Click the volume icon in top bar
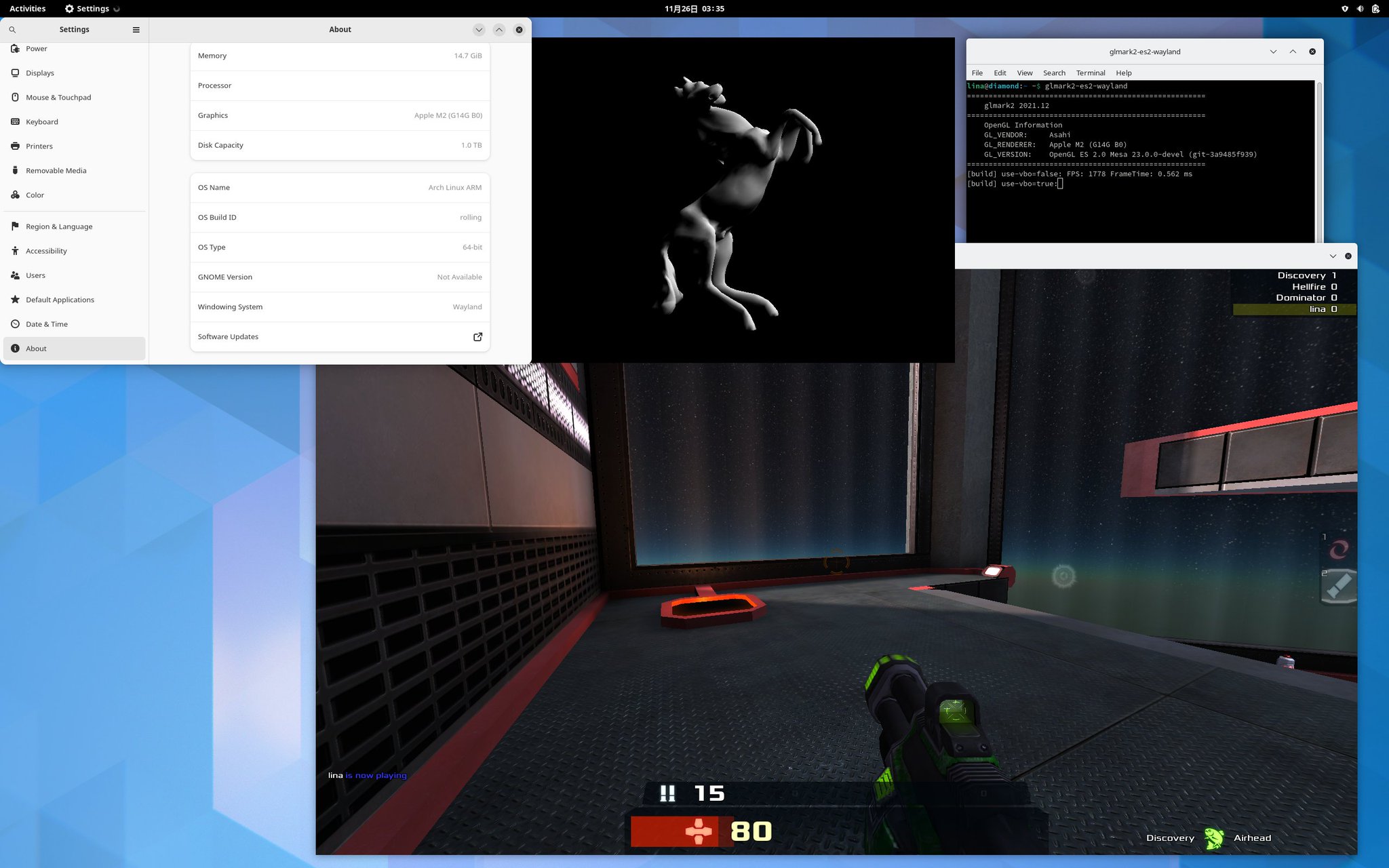Screen dimensions: 1389x868 tap(1360, 9)
